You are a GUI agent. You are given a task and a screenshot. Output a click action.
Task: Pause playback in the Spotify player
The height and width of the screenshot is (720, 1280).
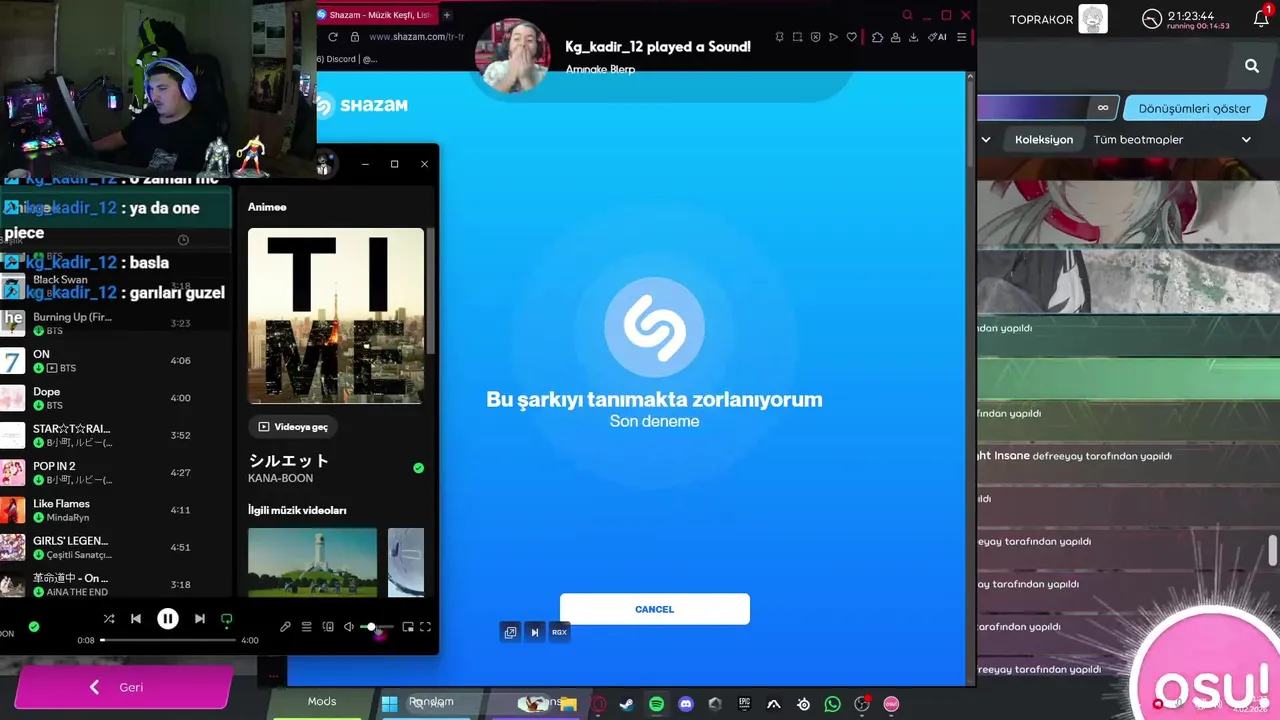(168, 619)
